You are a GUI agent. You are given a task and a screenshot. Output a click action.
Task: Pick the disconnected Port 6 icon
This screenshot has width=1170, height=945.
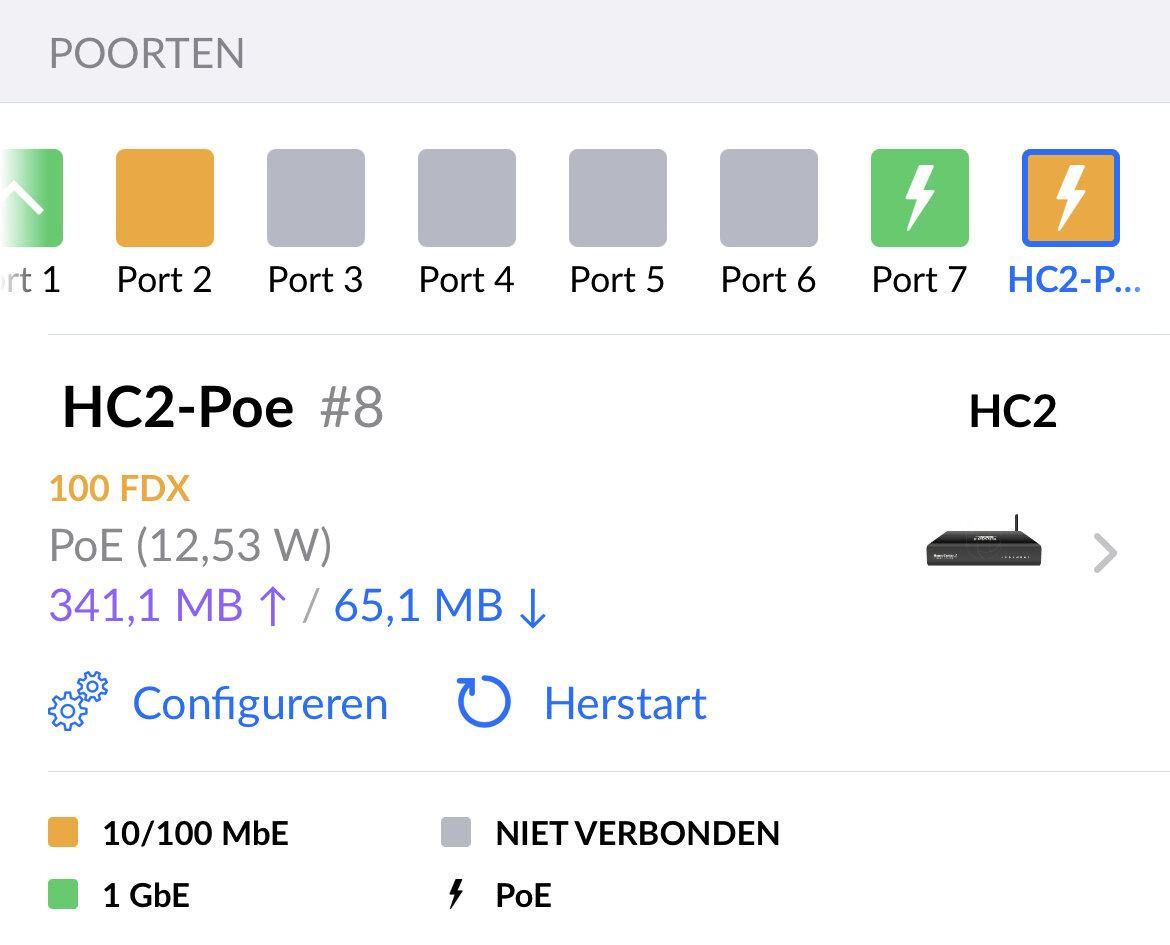[x=769, y=198]
